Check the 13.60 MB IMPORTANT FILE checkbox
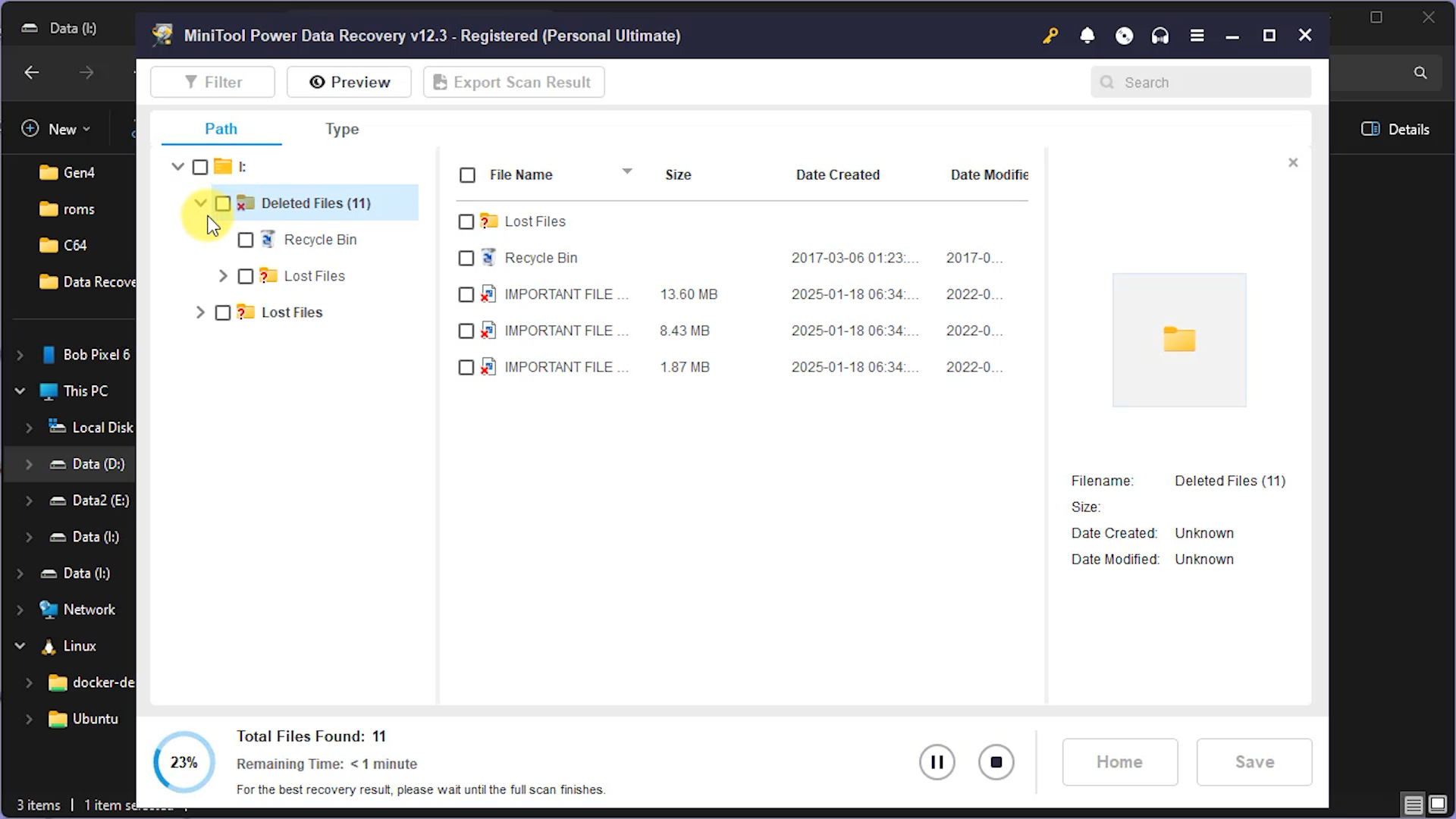 point(466,294)
